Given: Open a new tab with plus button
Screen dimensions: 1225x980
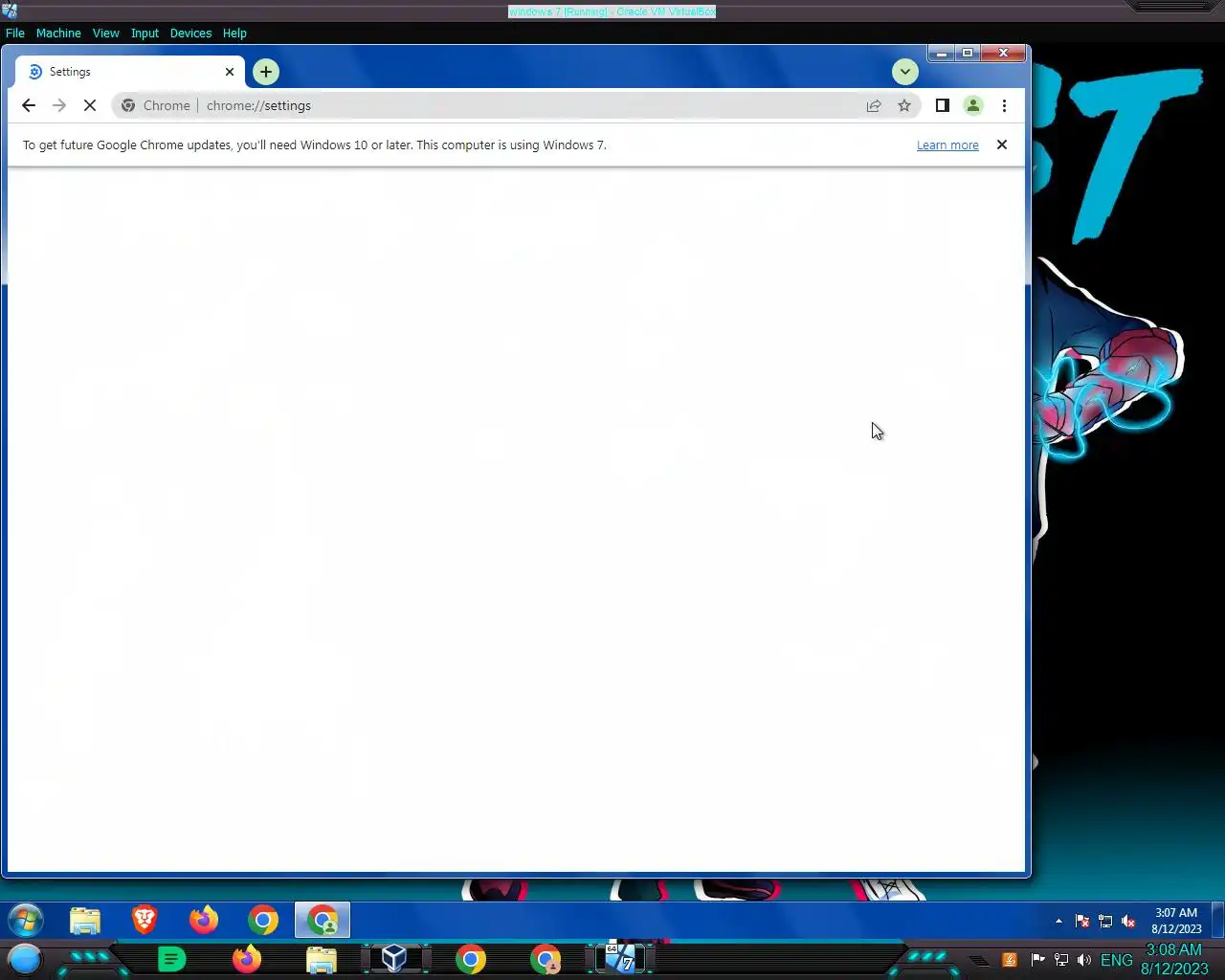Looking at the screenshot, I should point(266,72).
